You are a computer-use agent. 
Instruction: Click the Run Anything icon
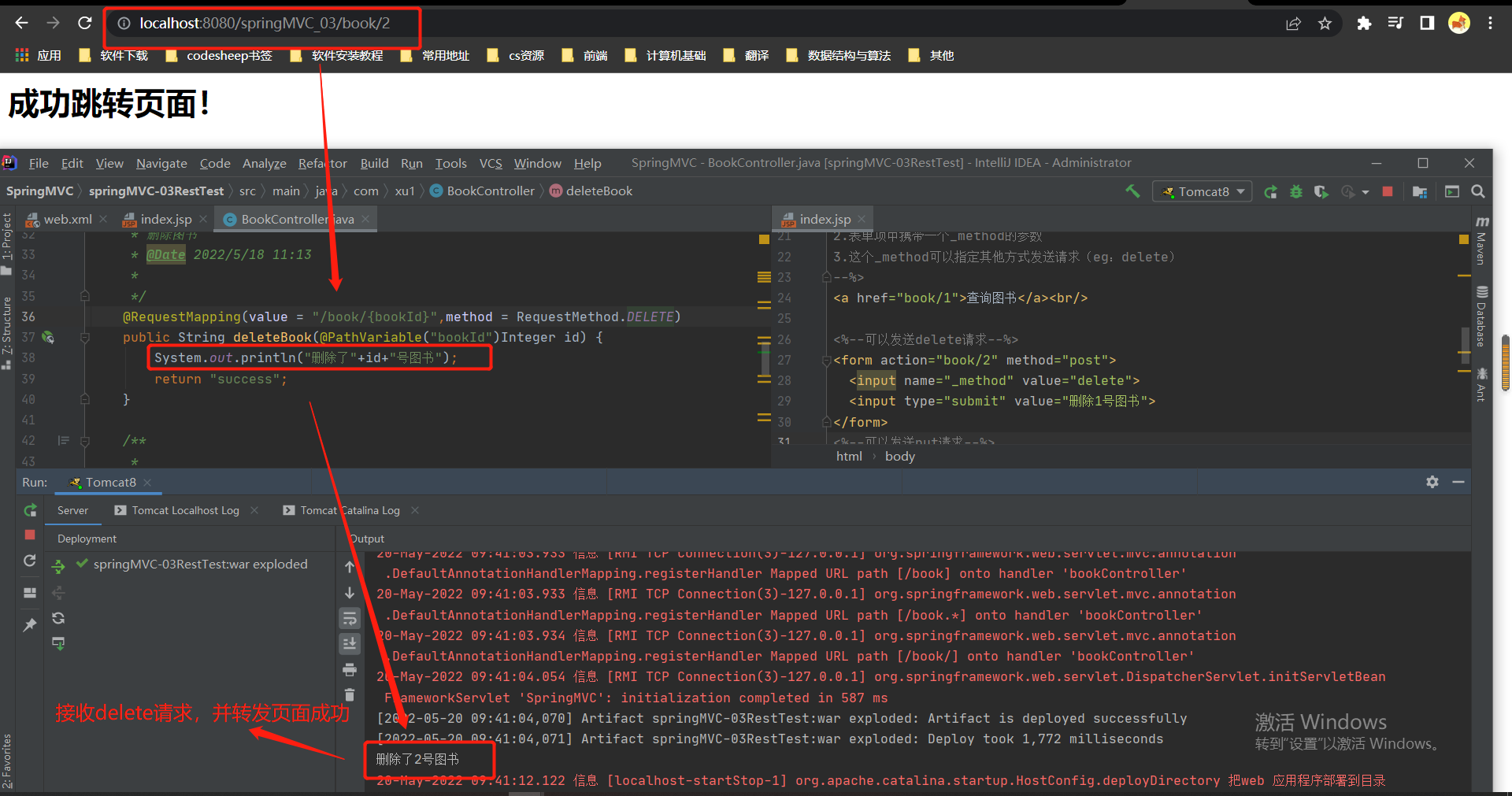point(1452,191)
